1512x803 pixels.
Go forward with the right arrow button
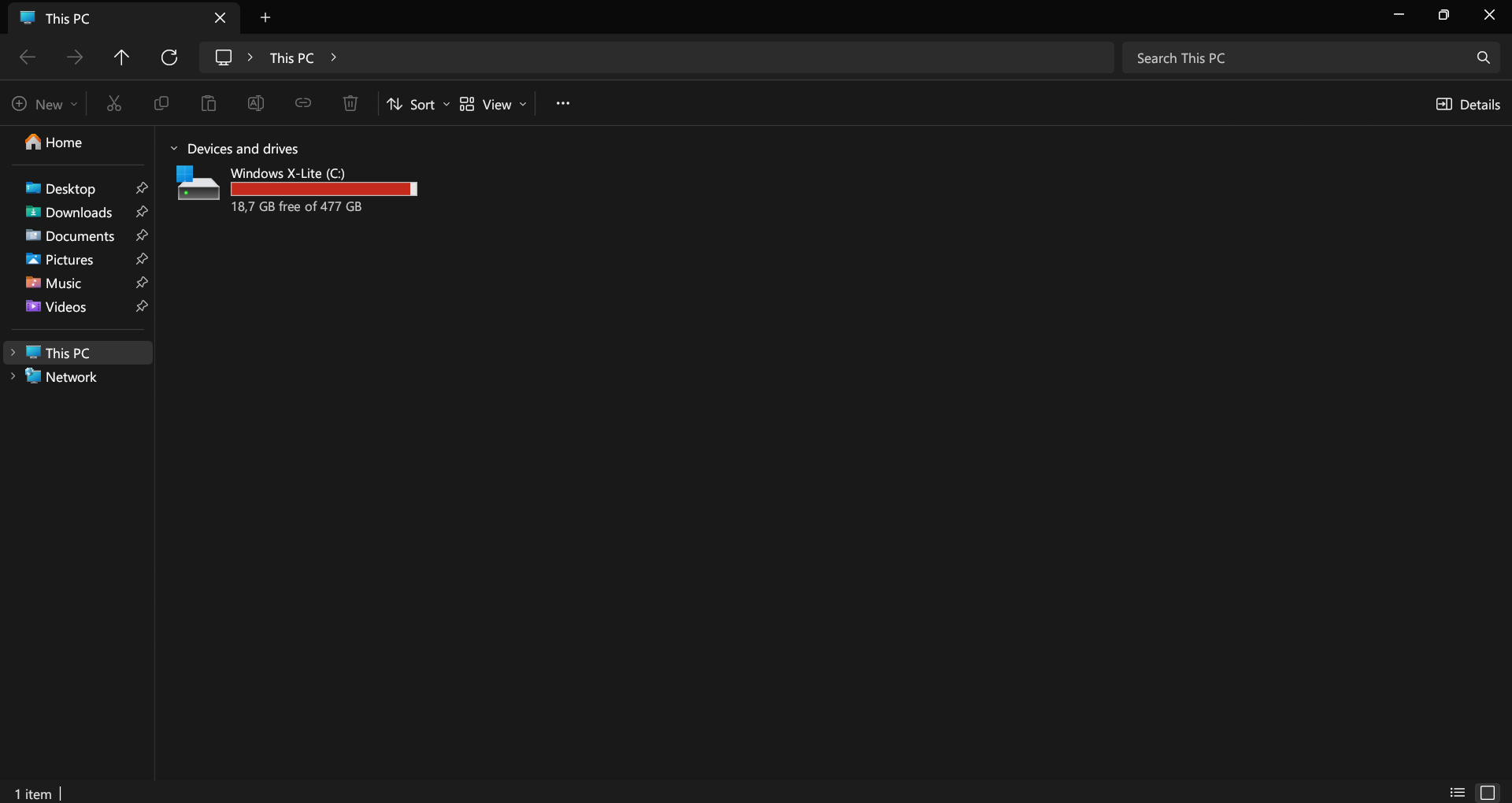[75, 57]
